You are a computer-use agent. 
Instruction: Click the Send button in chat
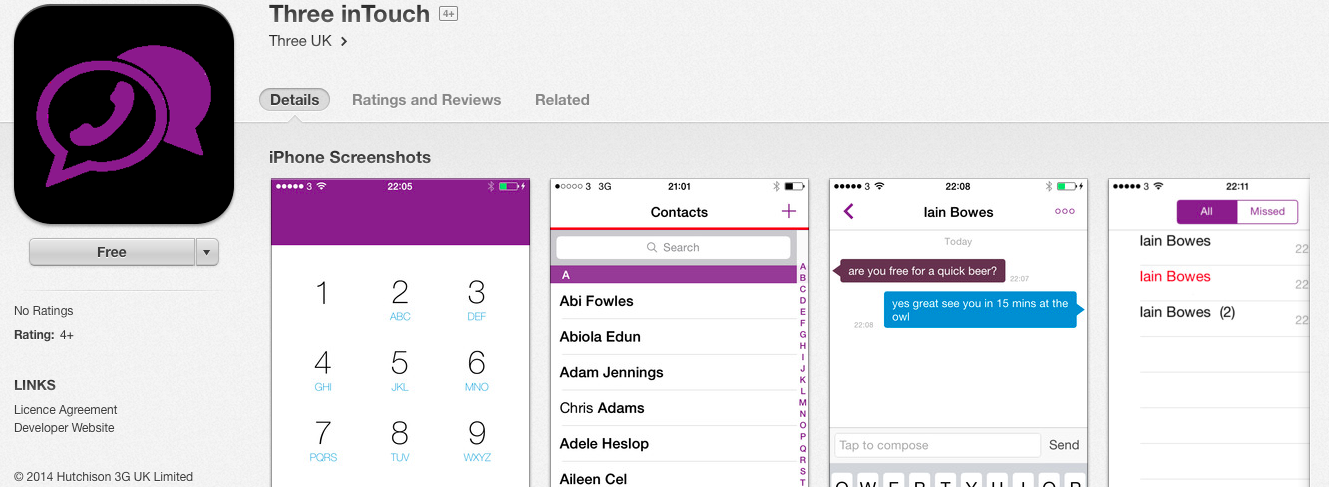coord(1064,445)
